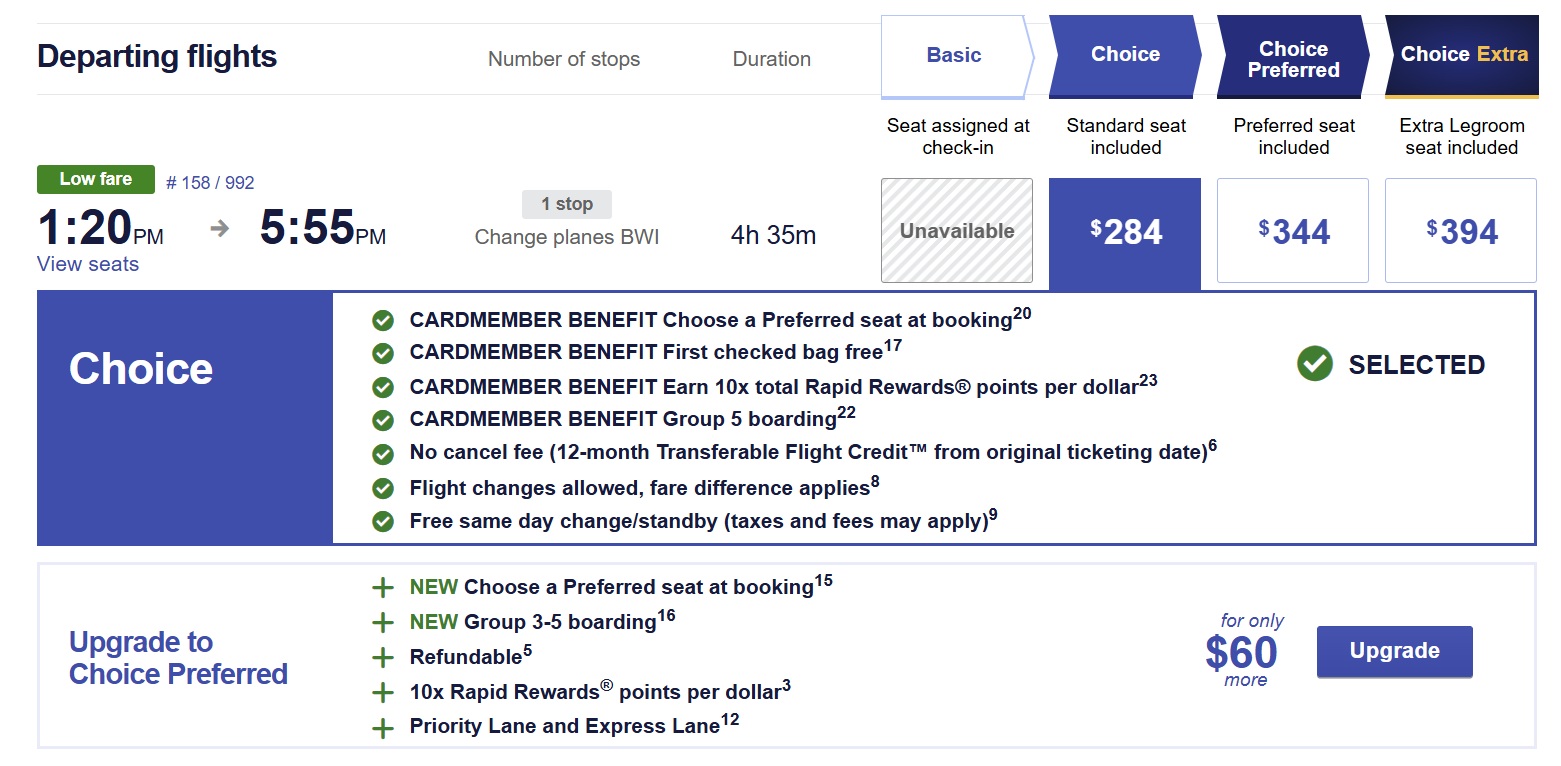Click check icon next to Group 5 boarding
This screenshot has height=766, width=1561.
(x=382, y=420)
